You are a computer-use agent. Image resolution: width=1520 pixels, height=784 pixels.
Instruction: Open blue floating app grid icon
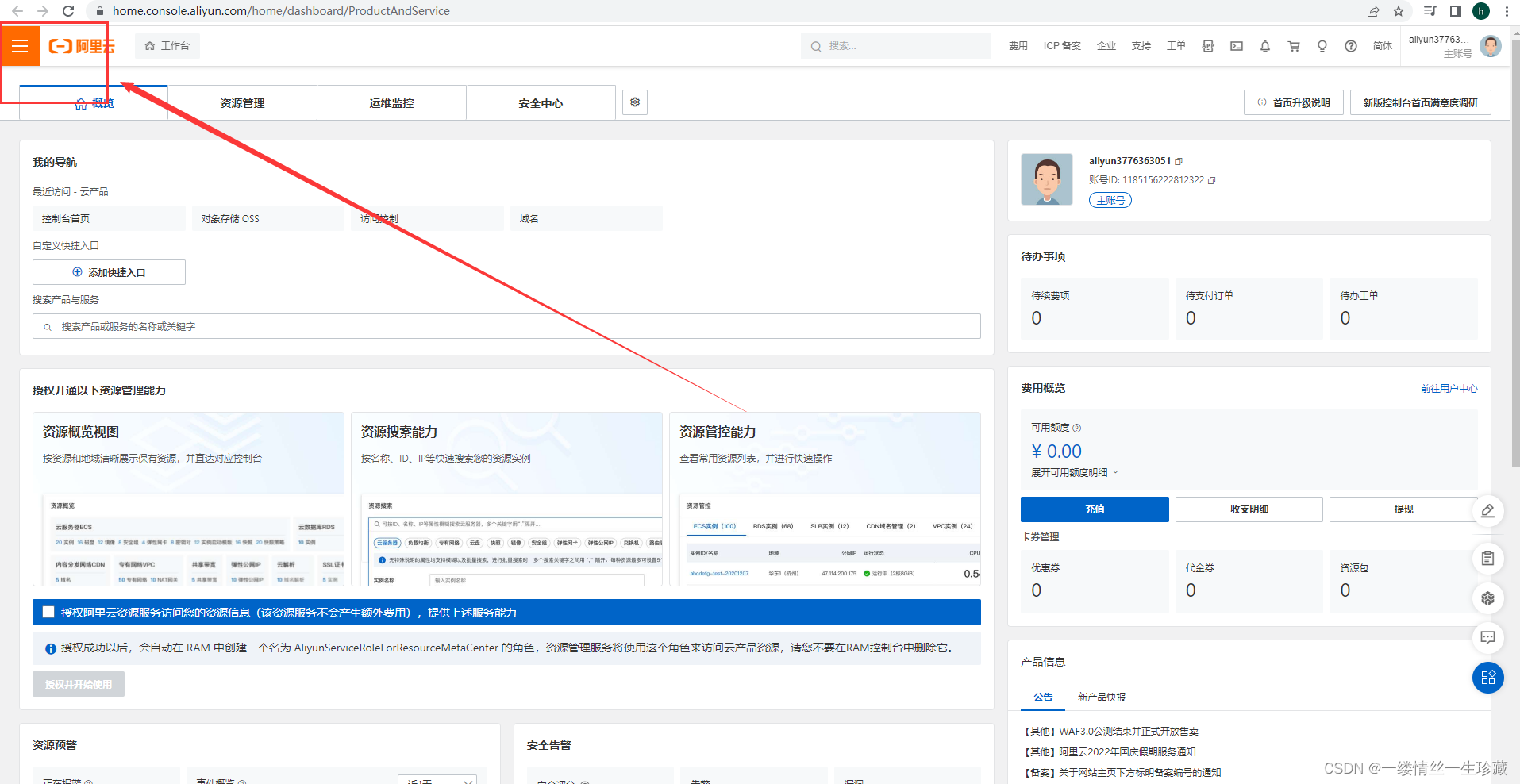[1488, 678]
